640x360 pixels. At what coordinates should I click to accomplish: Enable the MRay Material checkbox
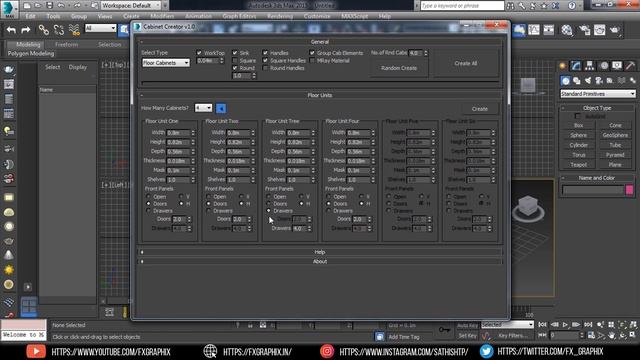point(312,60)
